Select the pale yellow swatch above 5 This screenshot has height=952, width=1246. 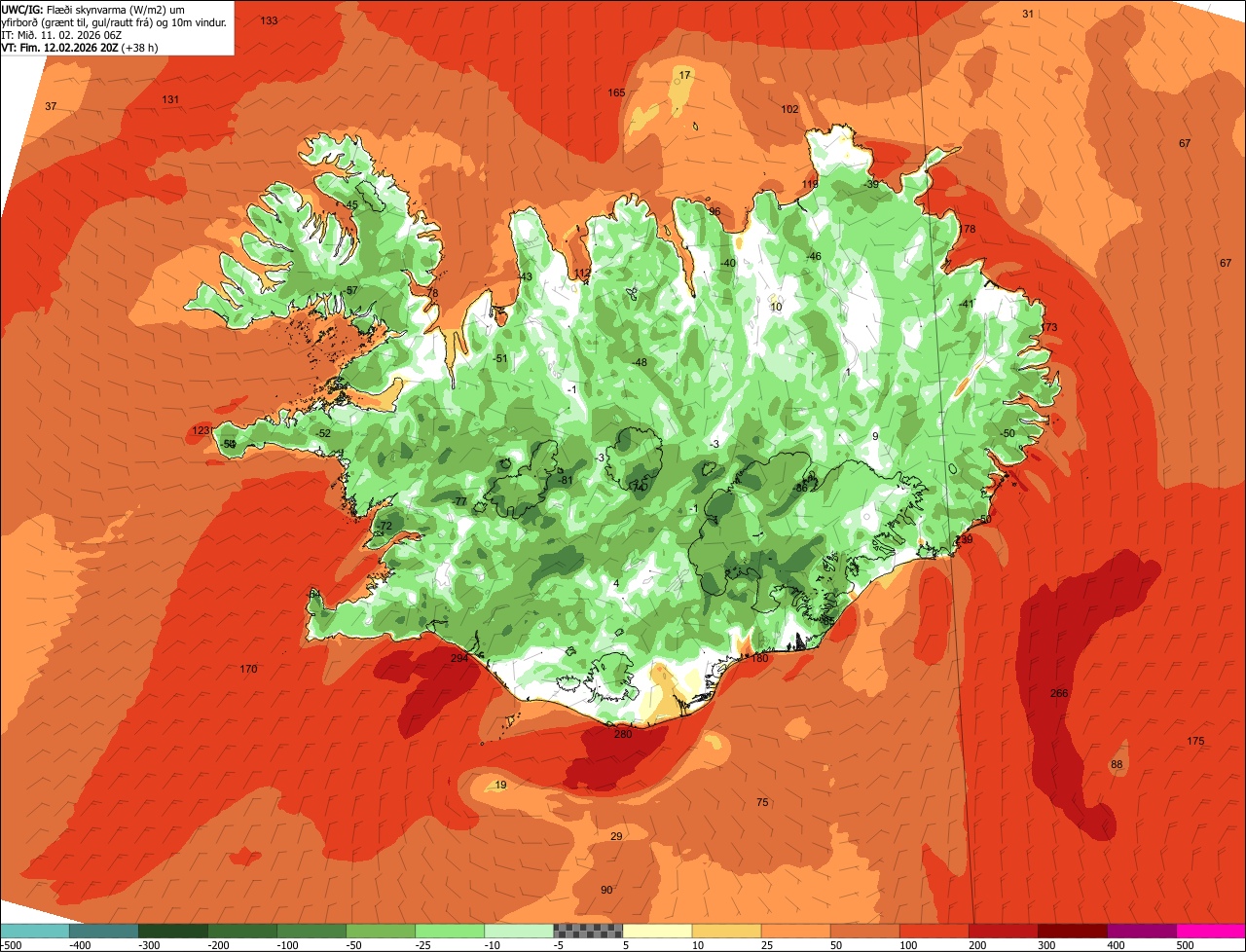coord(657,932)
